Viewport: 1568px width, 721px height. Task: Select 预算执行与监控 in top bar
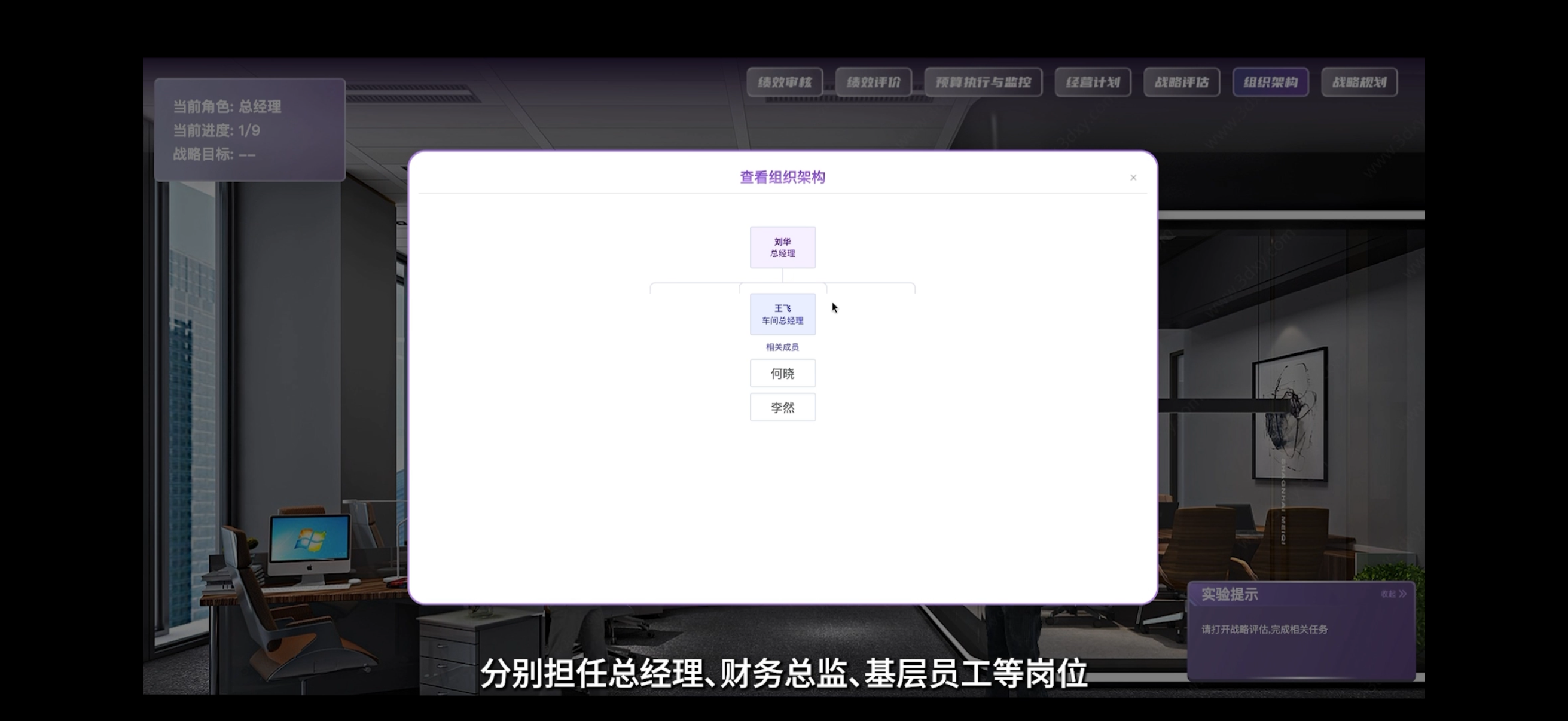[983, 82]
